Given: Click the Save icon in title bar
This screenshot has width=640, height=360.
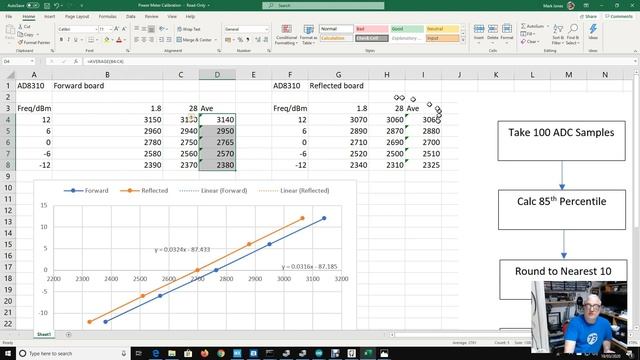Looking at the screenshot, I should 47,6.
